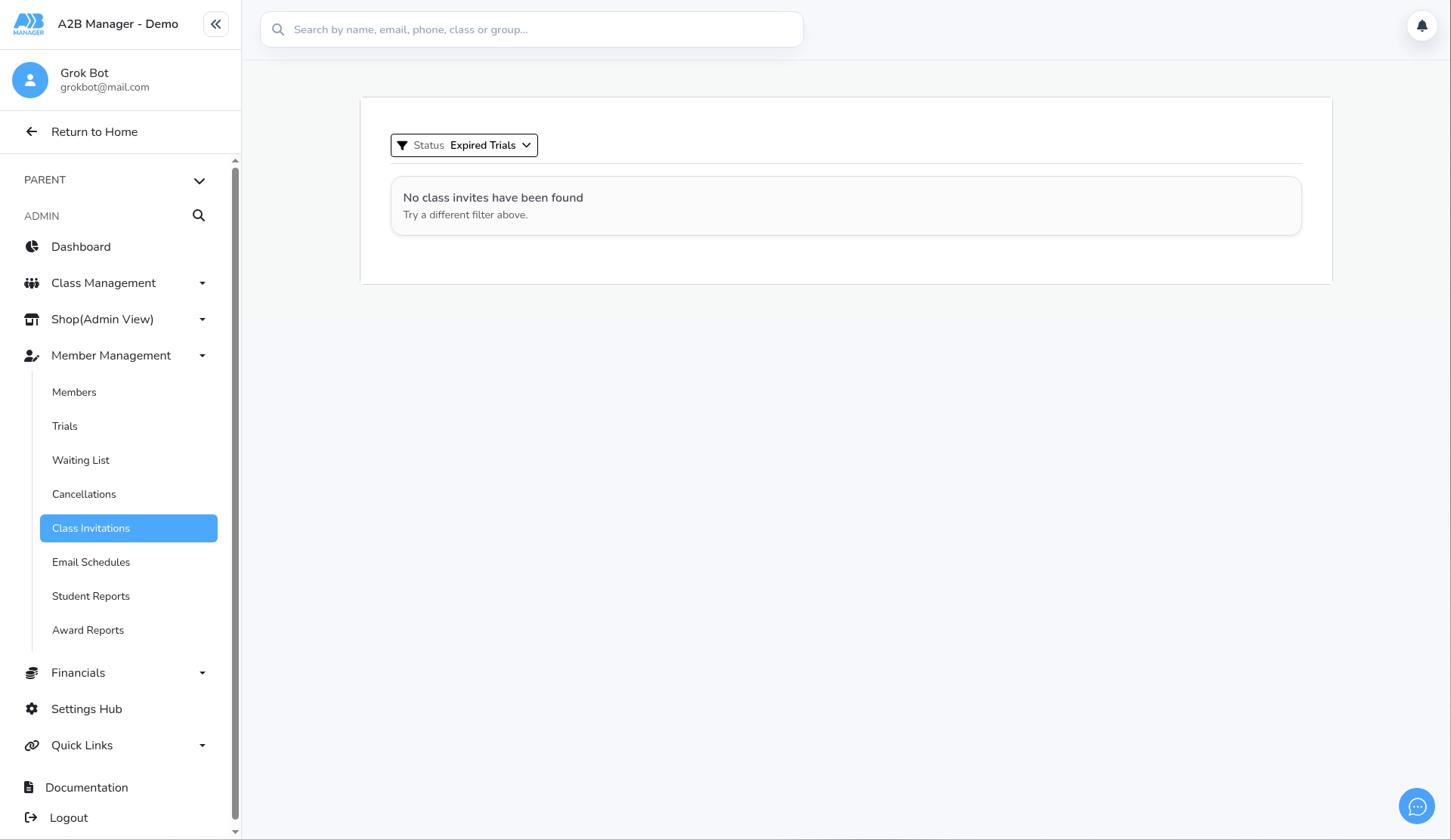The height and width of the screenshot is (840, 1451).
Task: Click the A2B Manager logo
Action: click(x=29, y=24)
